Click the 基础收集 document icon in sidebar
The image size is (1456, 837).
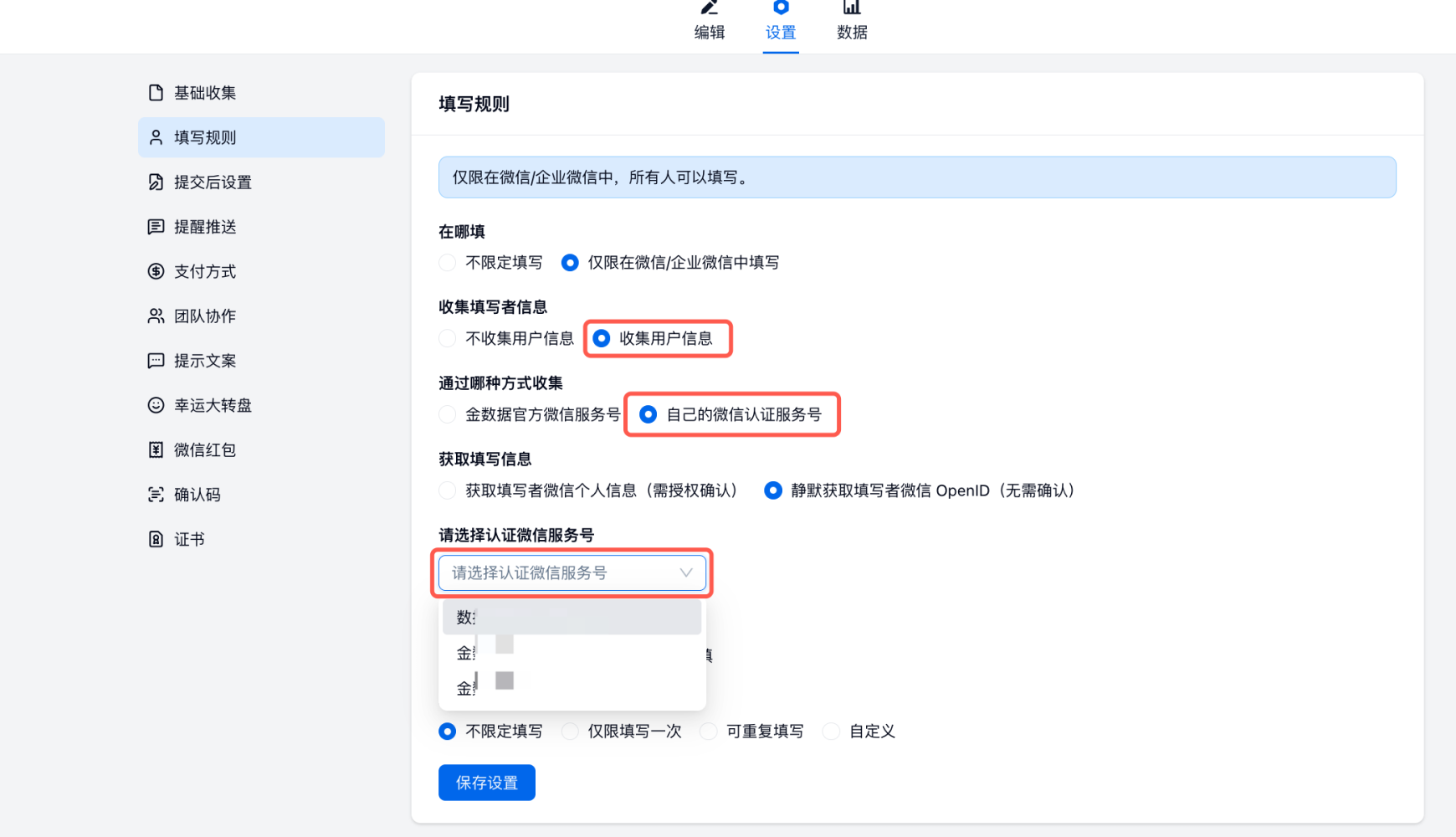[156, 93]
